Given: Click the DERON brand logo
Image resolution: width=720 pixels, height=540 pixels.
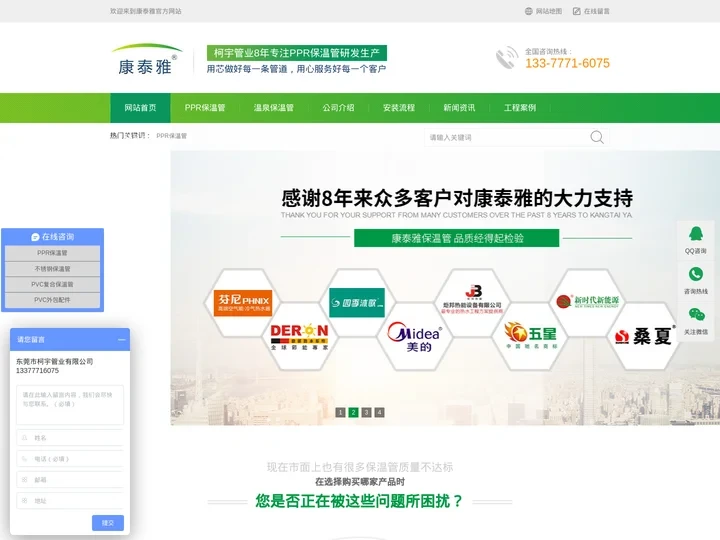Looking at the screenshot, I should (x=299, y=337).
